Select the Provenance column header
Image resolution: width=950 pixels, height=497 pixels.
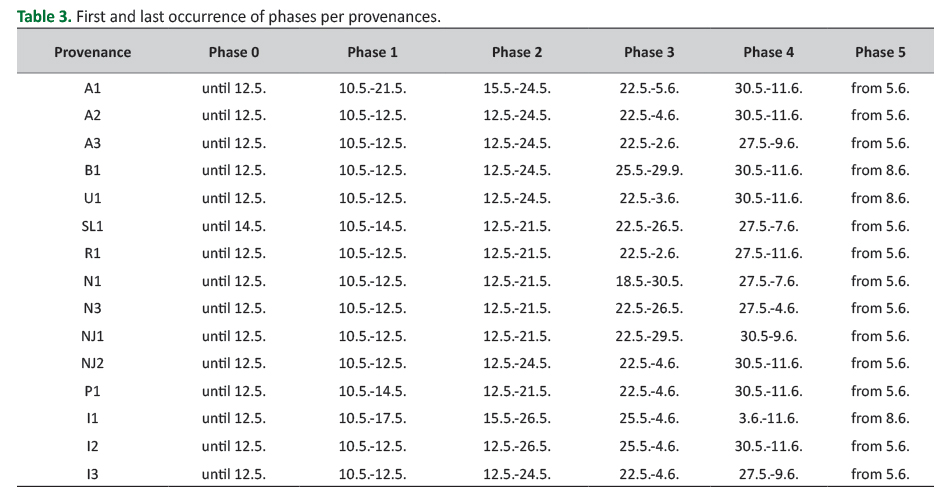click(92, 52)
